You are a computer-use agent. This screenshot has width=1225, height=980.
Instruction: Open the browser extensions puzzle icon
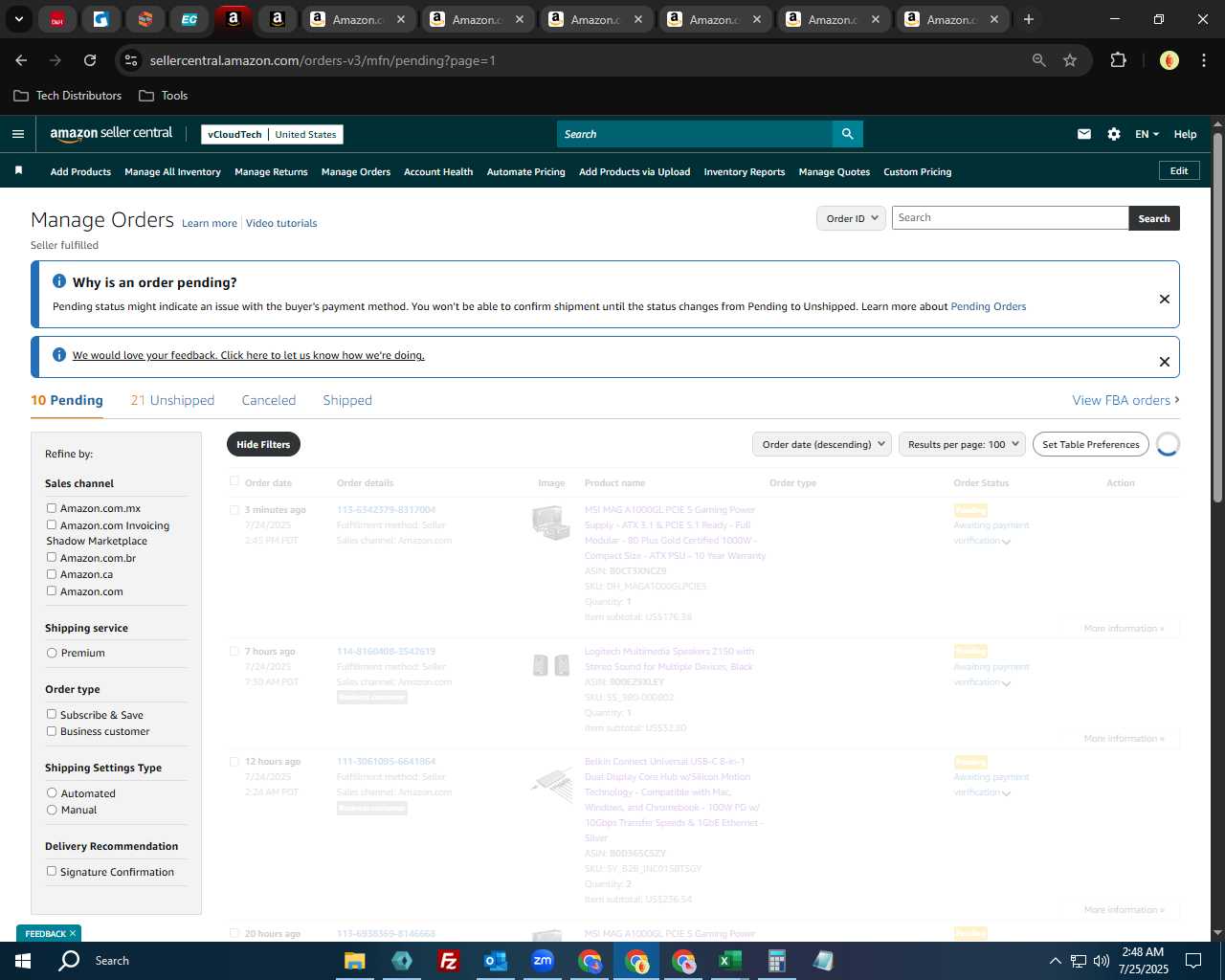pos(1118,60)
